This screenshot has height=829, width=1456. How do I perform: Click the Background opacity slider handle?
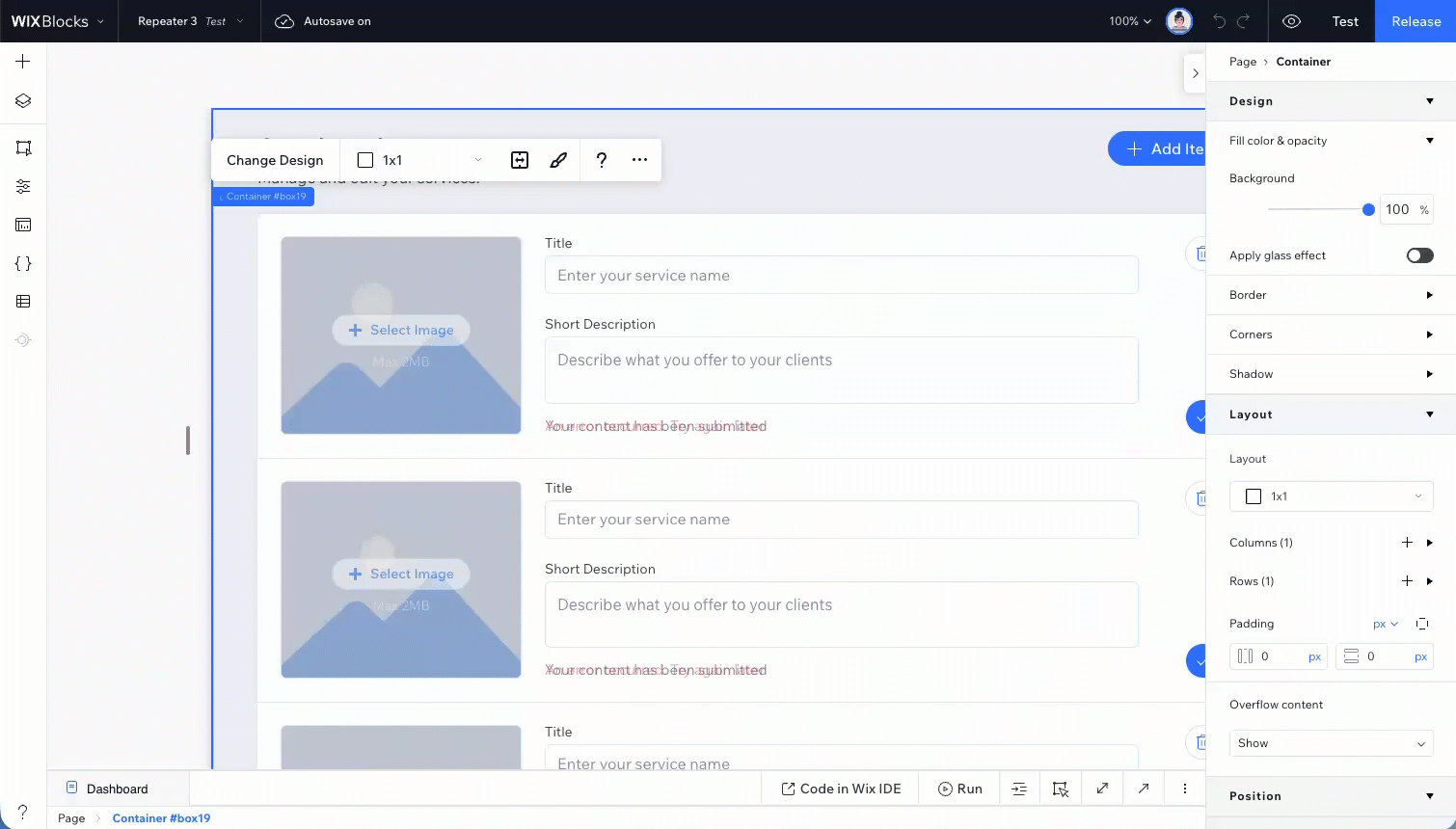1368,209
